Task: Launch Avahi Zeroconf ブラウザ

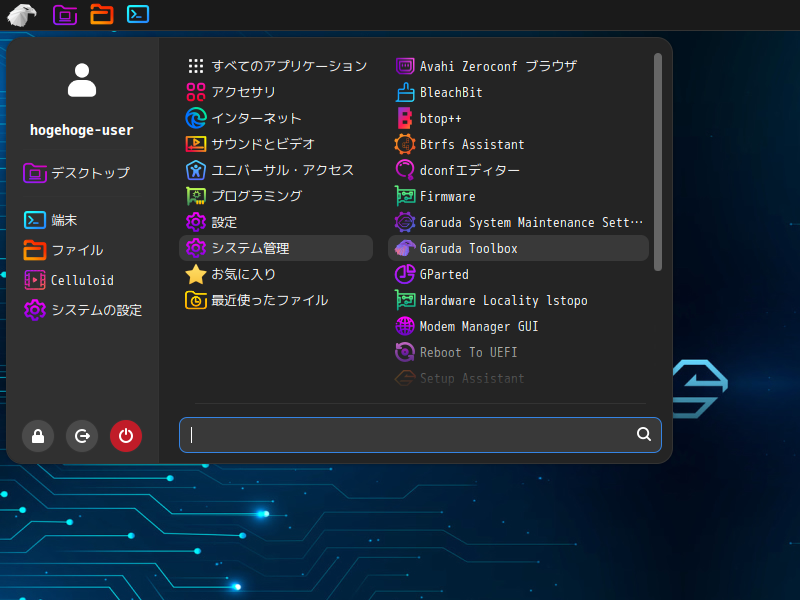Action: pos(518,66)
